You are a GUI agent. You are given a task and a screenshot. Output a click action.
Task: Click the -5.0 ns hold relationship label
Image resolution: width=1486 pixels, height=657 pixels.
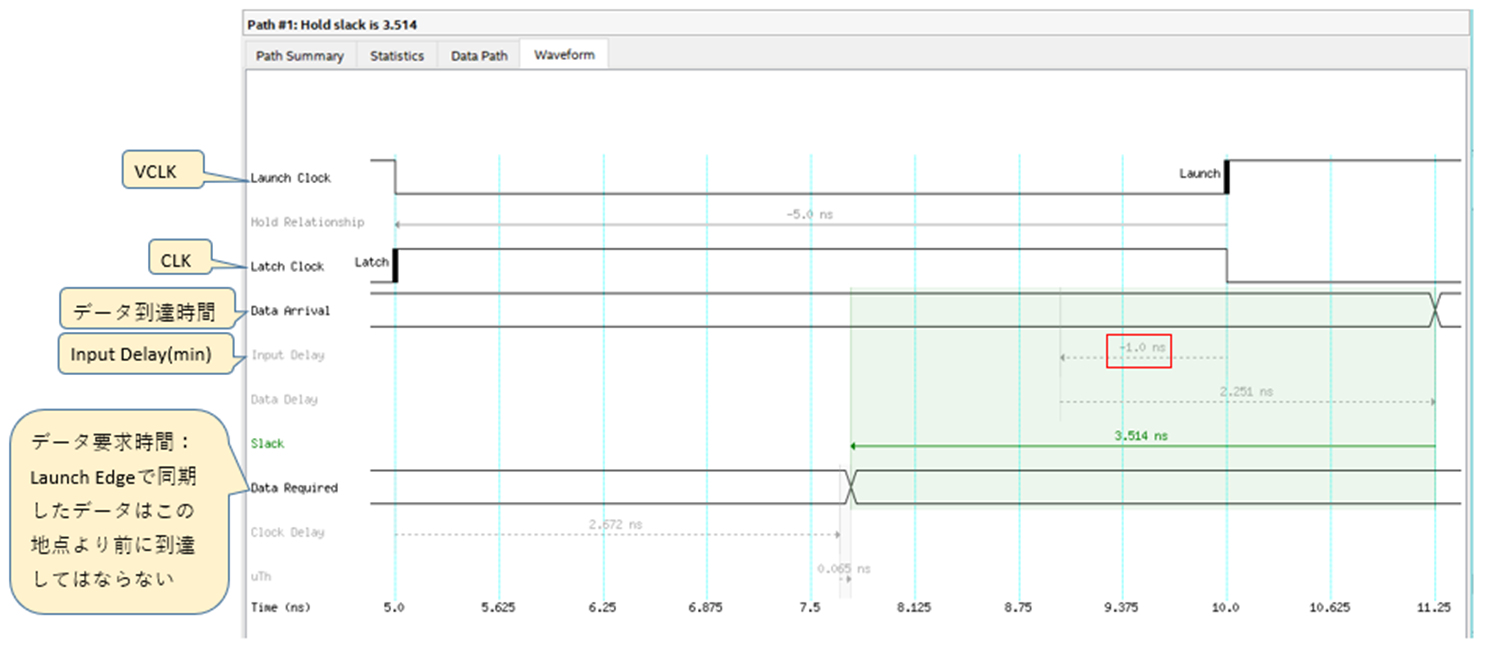[x=810, y=214]
